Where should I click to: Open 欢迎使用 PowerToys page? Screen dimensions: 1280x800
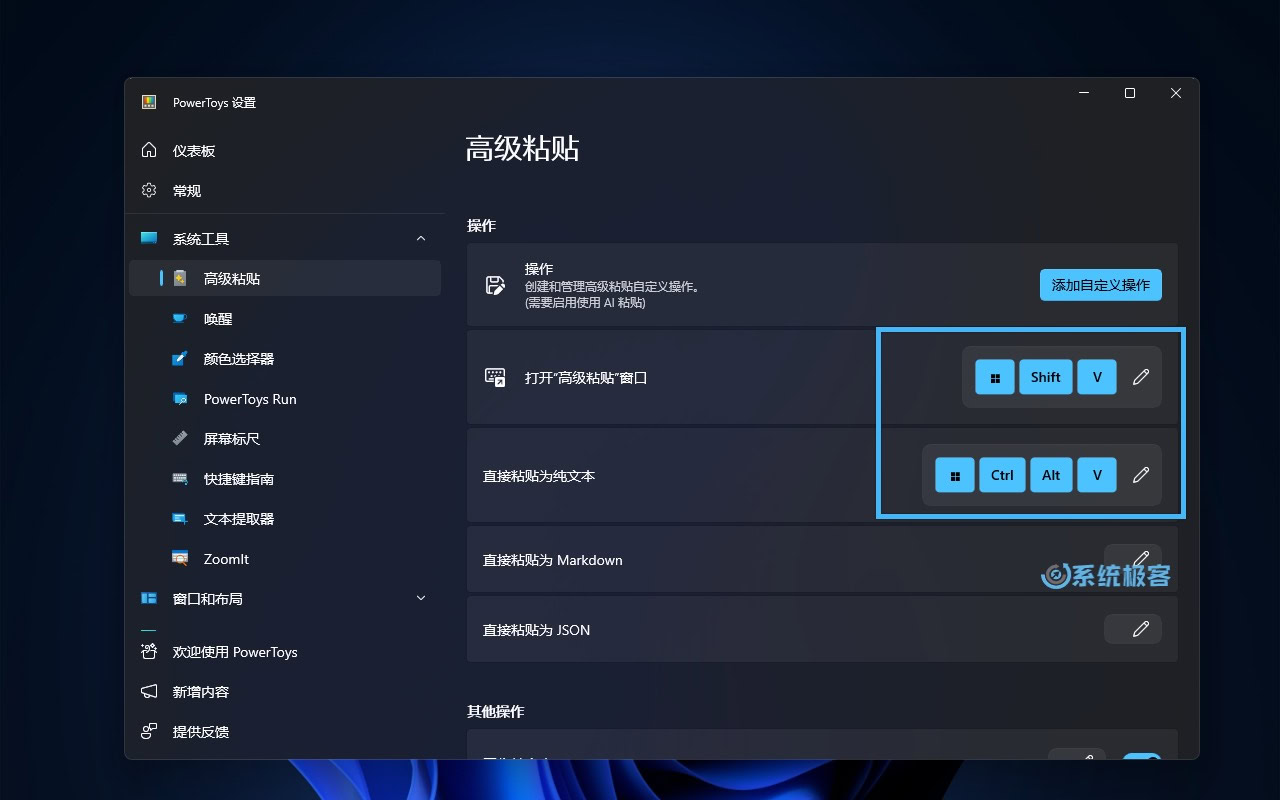click(285, 651)
